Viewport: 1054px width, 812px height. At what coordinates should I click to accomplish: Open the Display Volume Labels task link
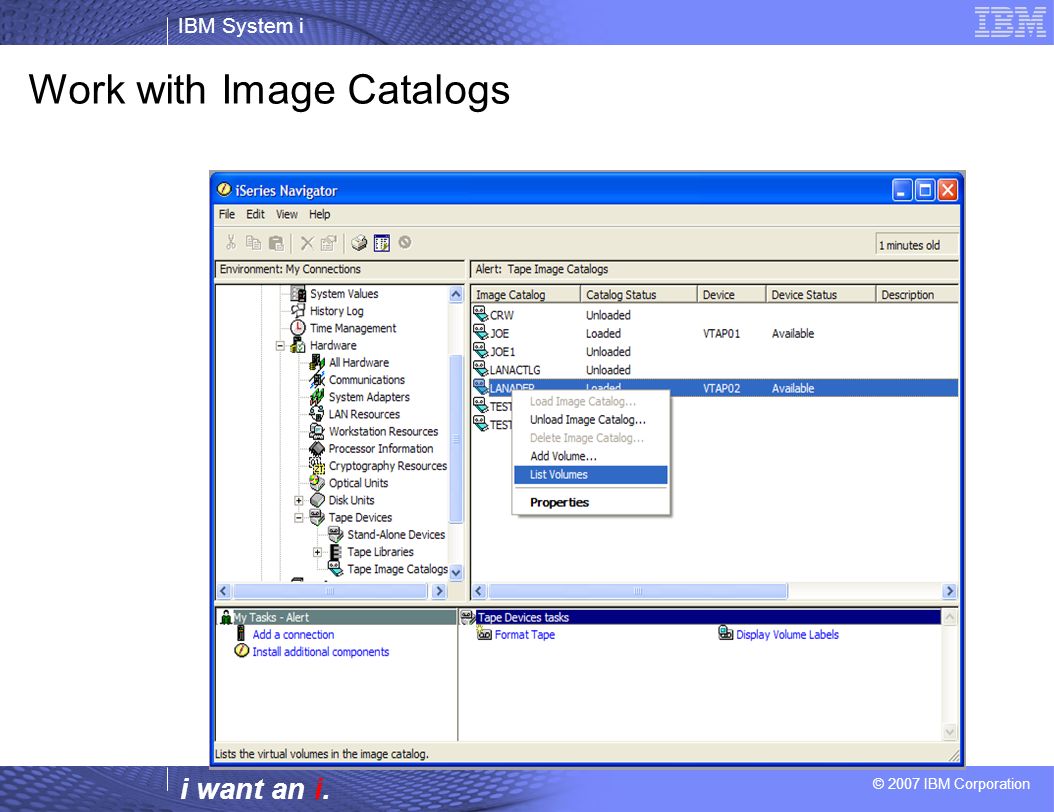pyautogui.click(x=787, y=635)
